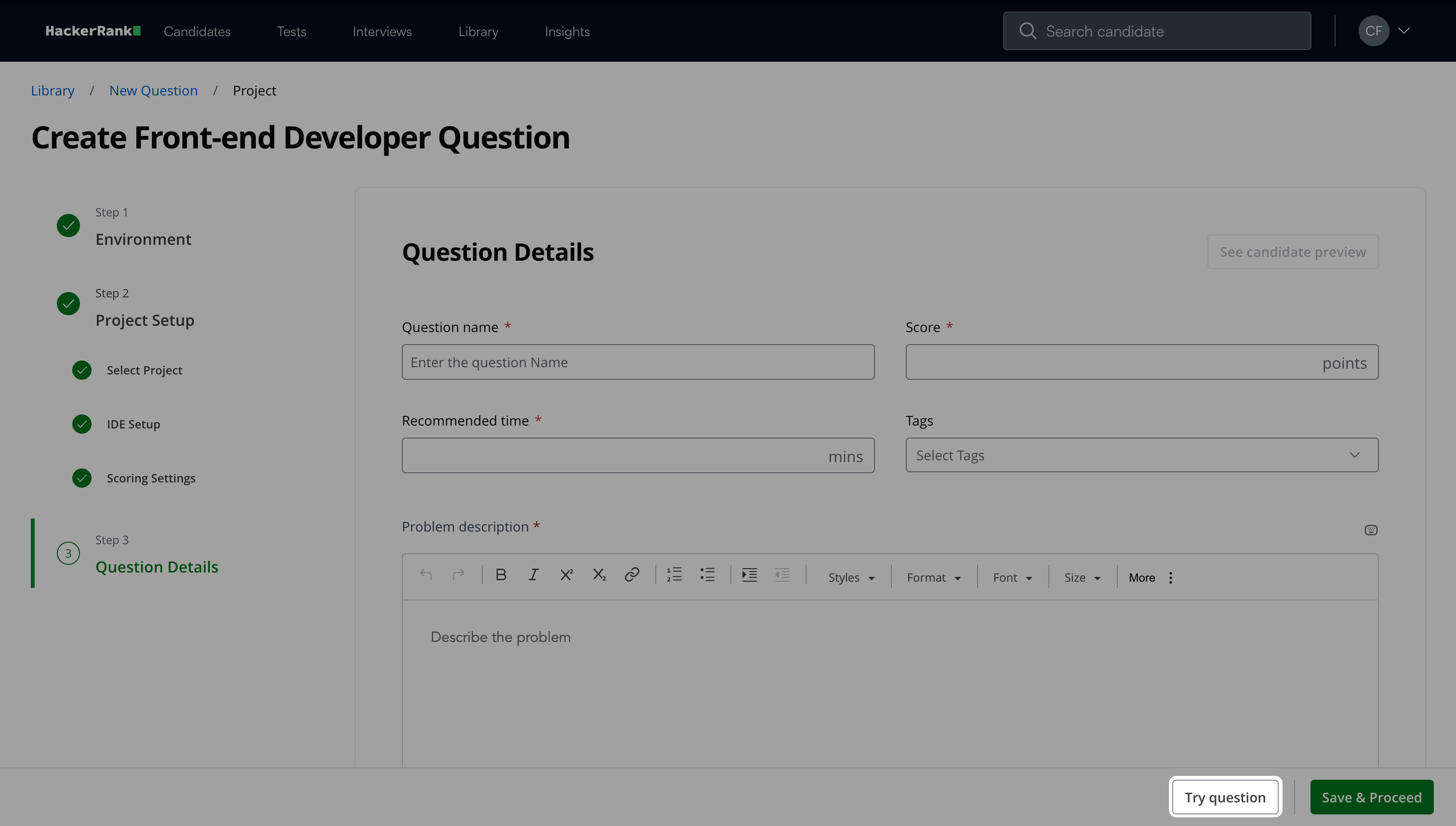Click the Save & Proceed button
The image size is (1456, 826).
[x=1371, y=797]
